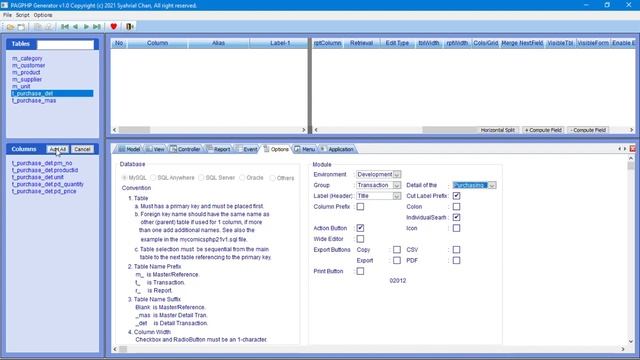The image size is (640, 360).
Task: Click the save toolbar icon
Action: (21, 27)
